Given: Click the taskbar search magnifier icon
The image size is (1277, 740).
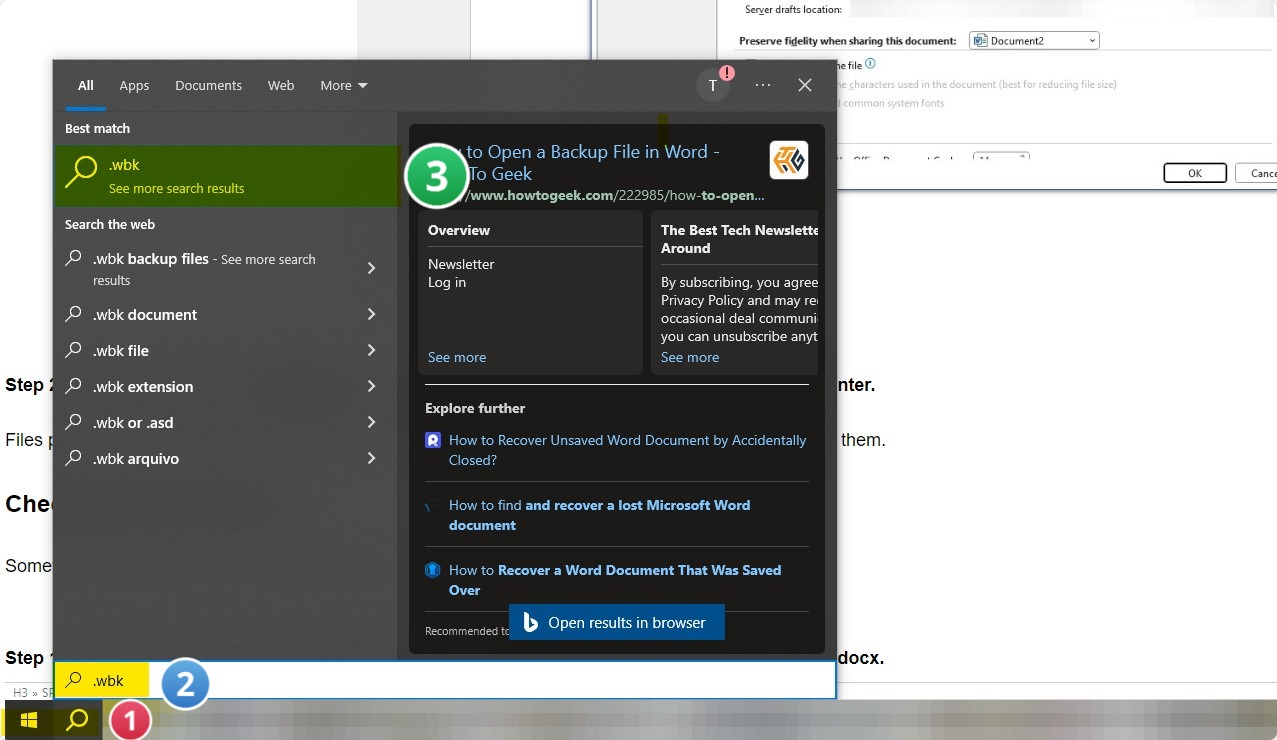Looking at the screenshot, I should coord(77,720).
